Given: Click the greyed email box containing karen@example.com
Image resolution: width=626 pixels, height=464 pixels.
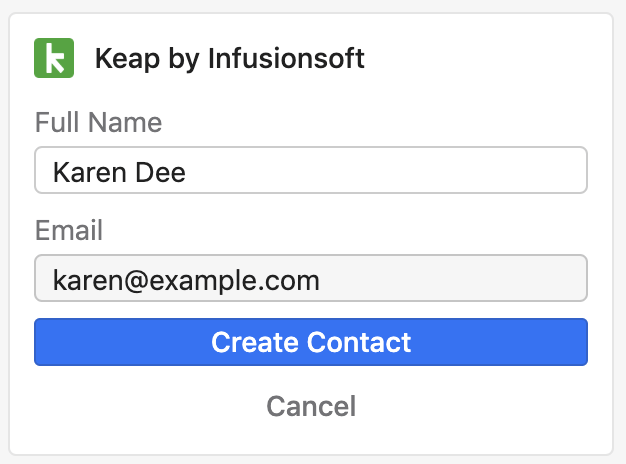Looking at the screenshot, I should 311,278.
